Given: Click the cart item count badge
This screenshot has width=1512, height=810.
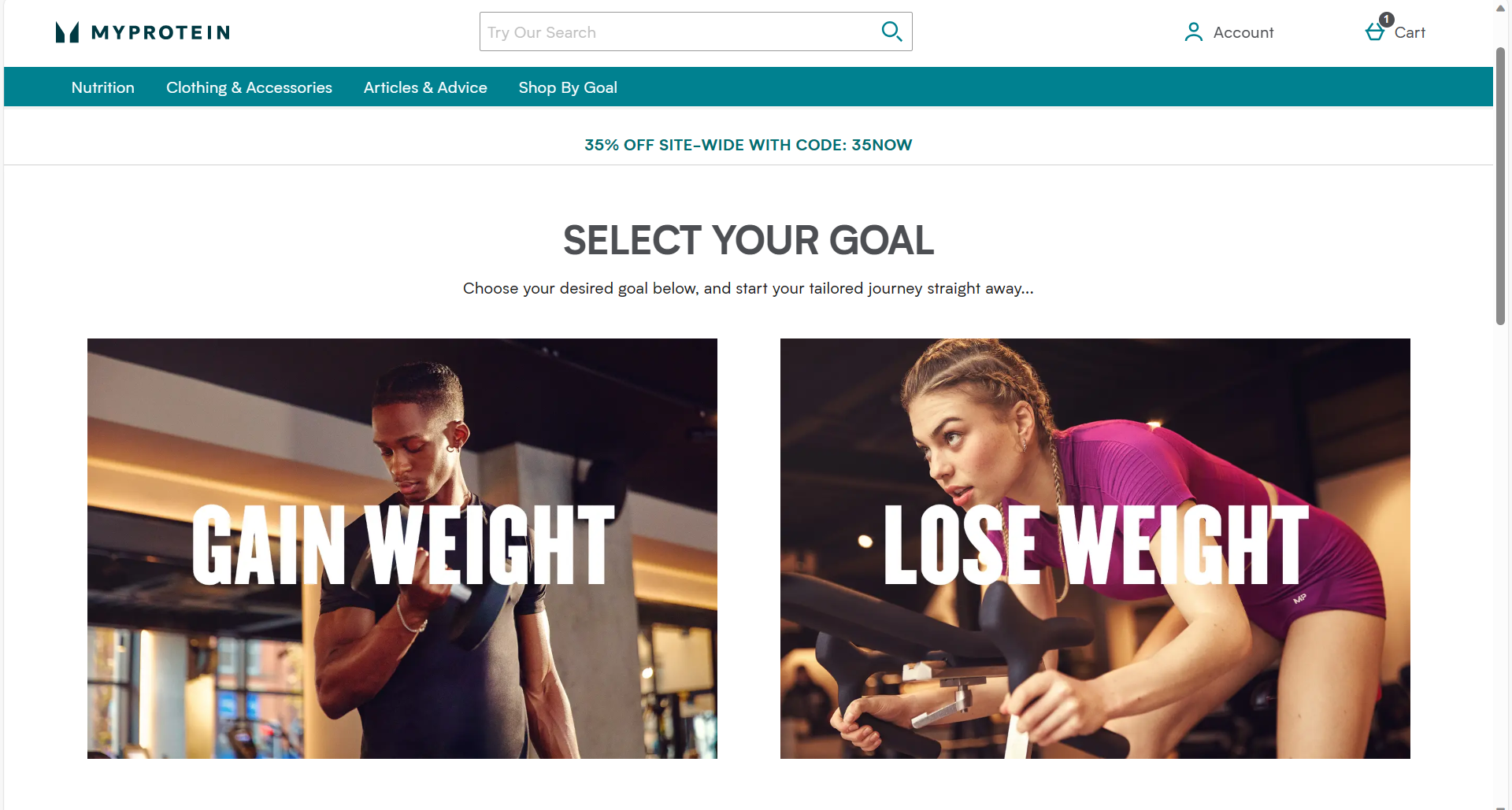Looking at the screenshot, I should click(1387, 20).
